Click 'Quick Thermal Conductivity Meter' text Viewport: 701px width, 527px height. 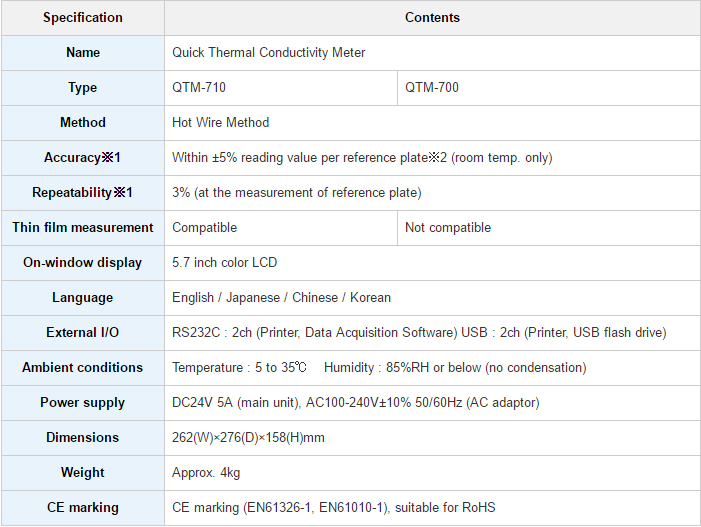point(269,53)
